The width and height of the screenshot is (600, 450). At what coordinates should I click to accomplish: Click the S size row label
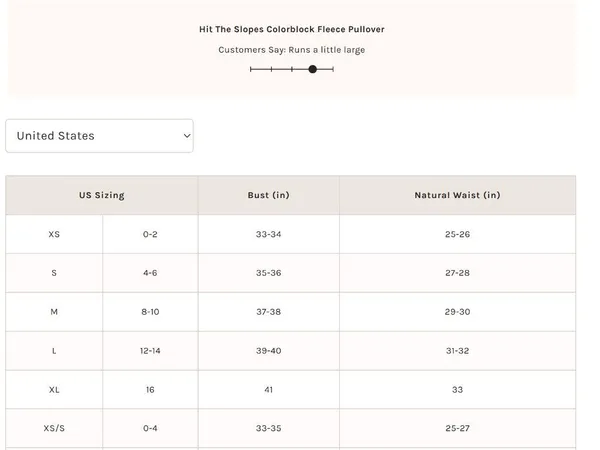coord(54,273)
